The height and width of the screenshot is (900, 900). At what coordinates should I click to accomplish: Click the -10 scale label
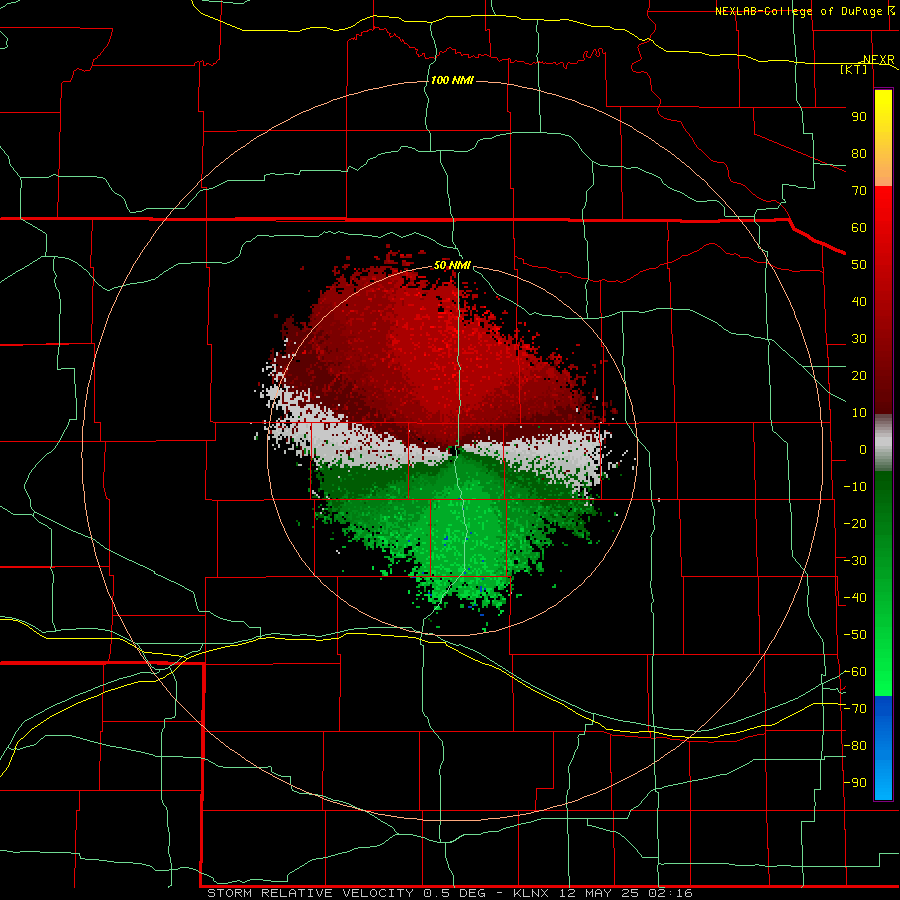tap(855, 487)
